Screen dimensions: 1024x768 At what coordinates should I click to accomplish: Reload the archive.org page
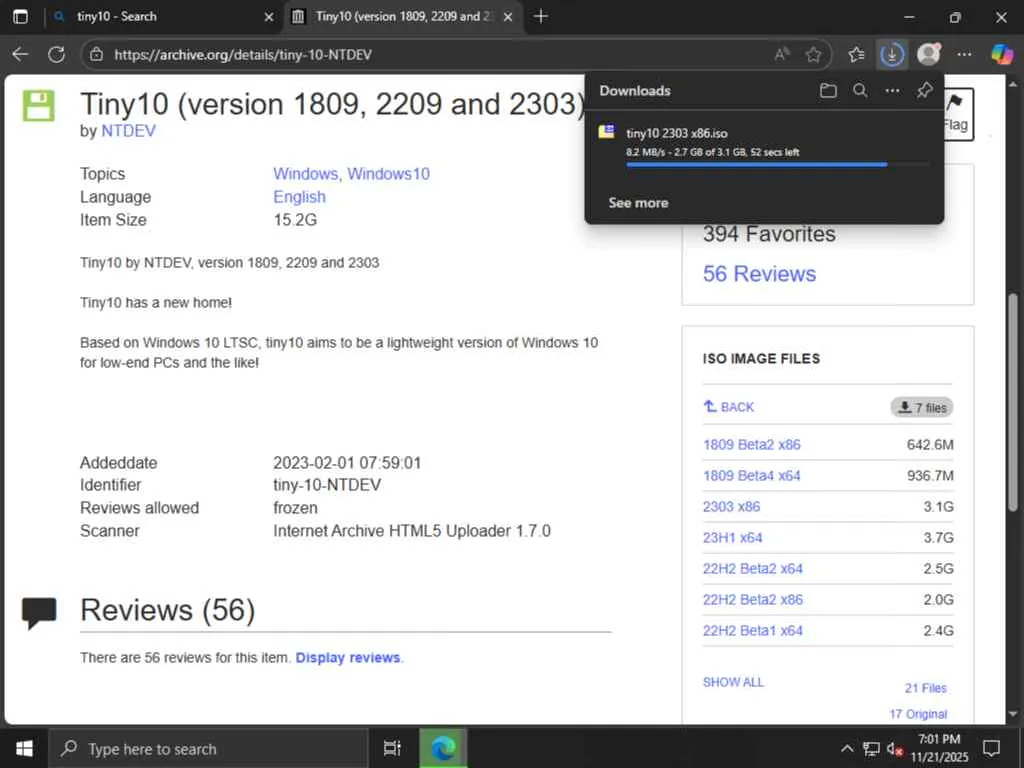click(57, 54)
